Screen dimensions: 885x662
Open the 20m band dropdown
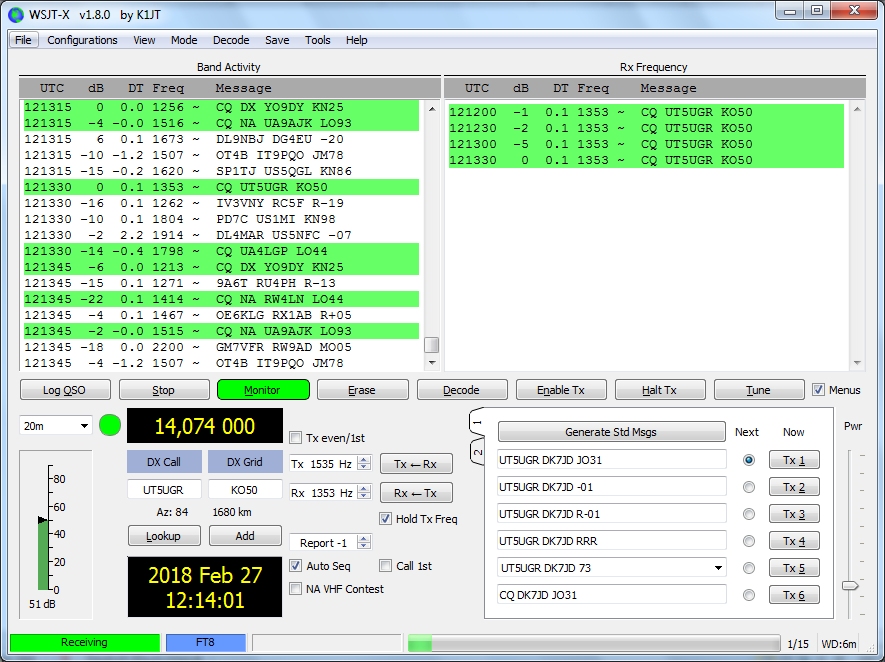tap(55, 426)
